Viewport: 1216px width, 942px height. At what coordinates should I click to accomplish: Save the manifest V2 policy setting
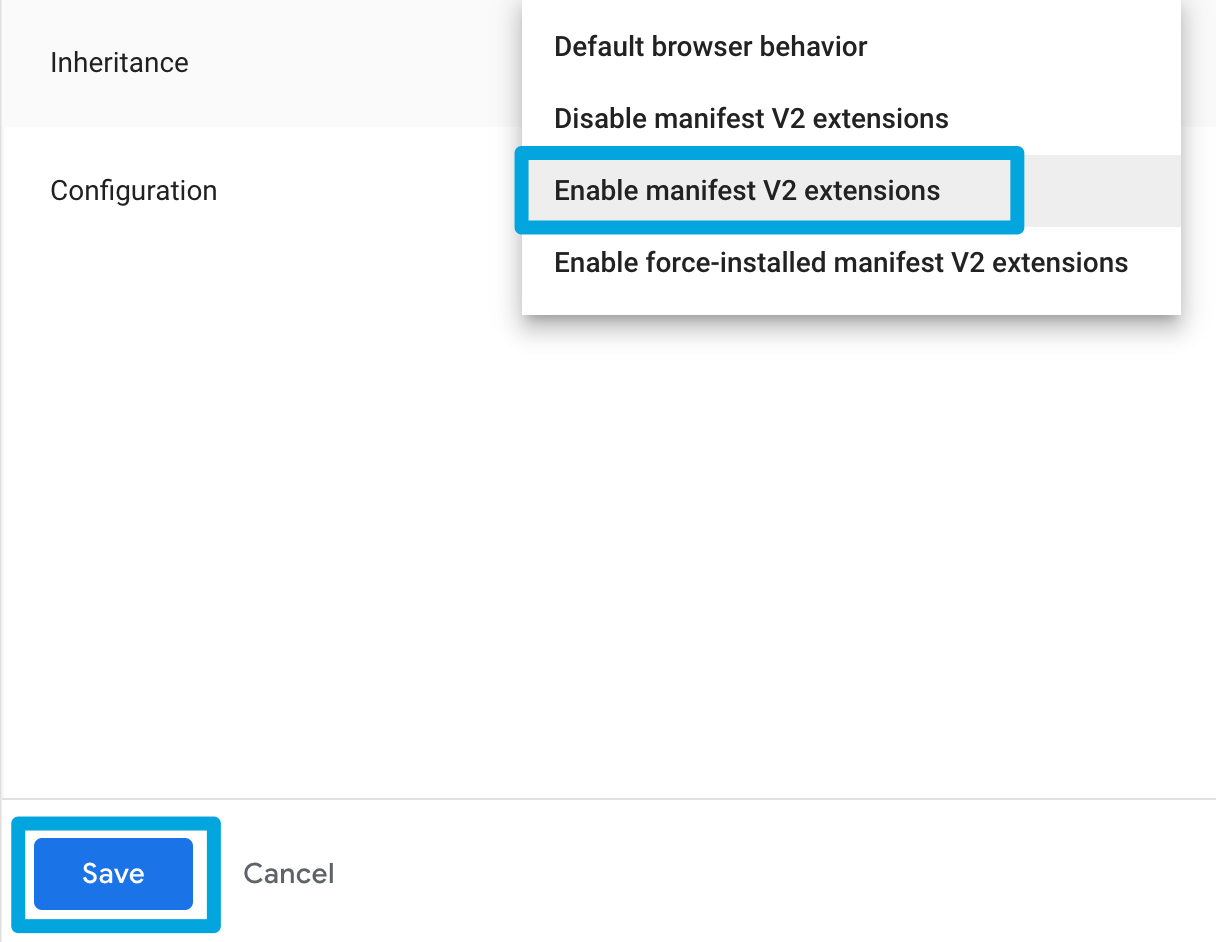point(113,874)
